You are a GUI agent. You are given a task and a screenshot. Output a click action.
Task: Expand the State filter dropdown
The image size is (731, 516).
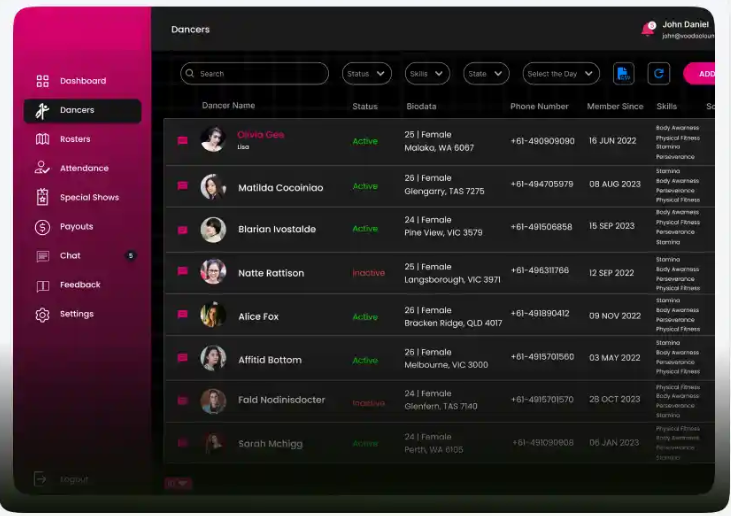click(x=487, y=74)
